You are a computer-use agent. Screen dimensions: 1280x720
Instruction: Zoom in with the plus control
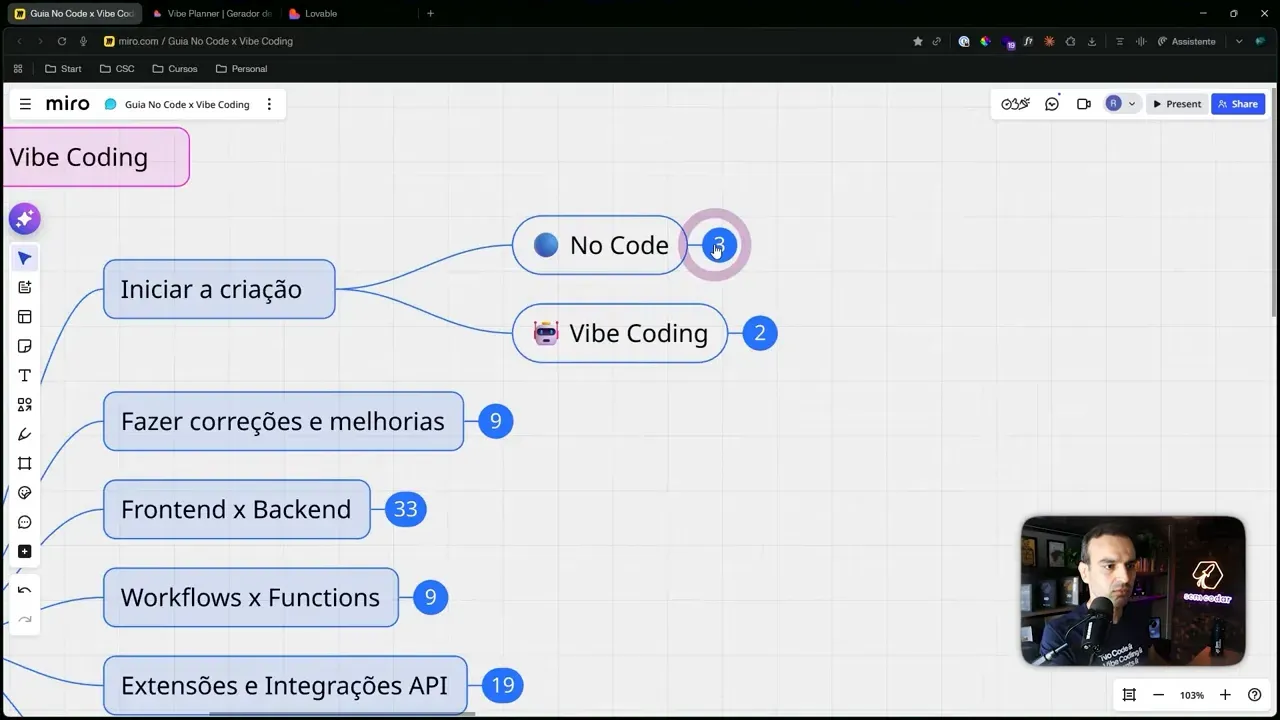(x=1225, y=694)
